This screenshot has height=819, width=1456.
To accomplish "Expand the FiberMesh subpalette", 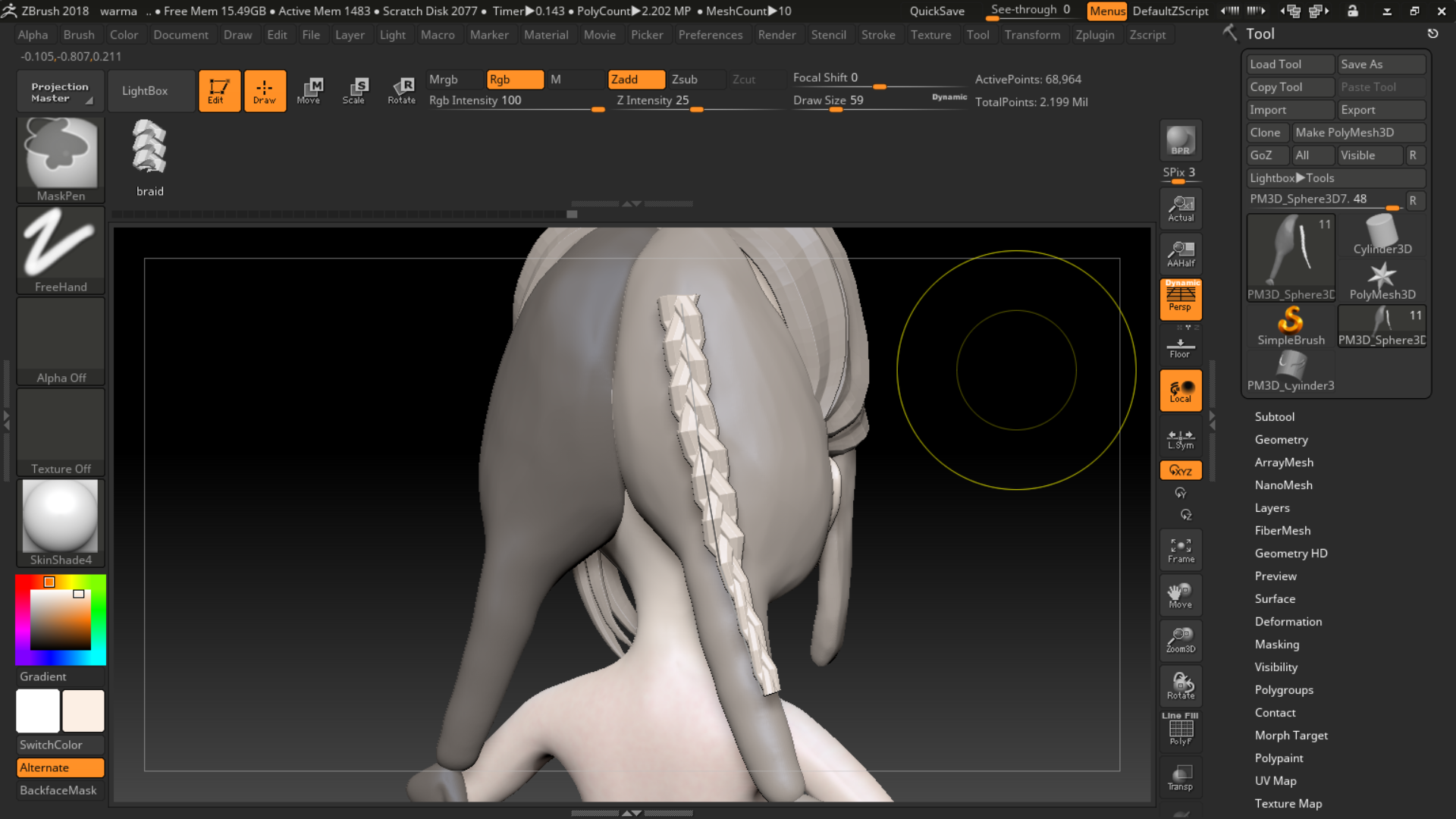I will point(1282,530).
